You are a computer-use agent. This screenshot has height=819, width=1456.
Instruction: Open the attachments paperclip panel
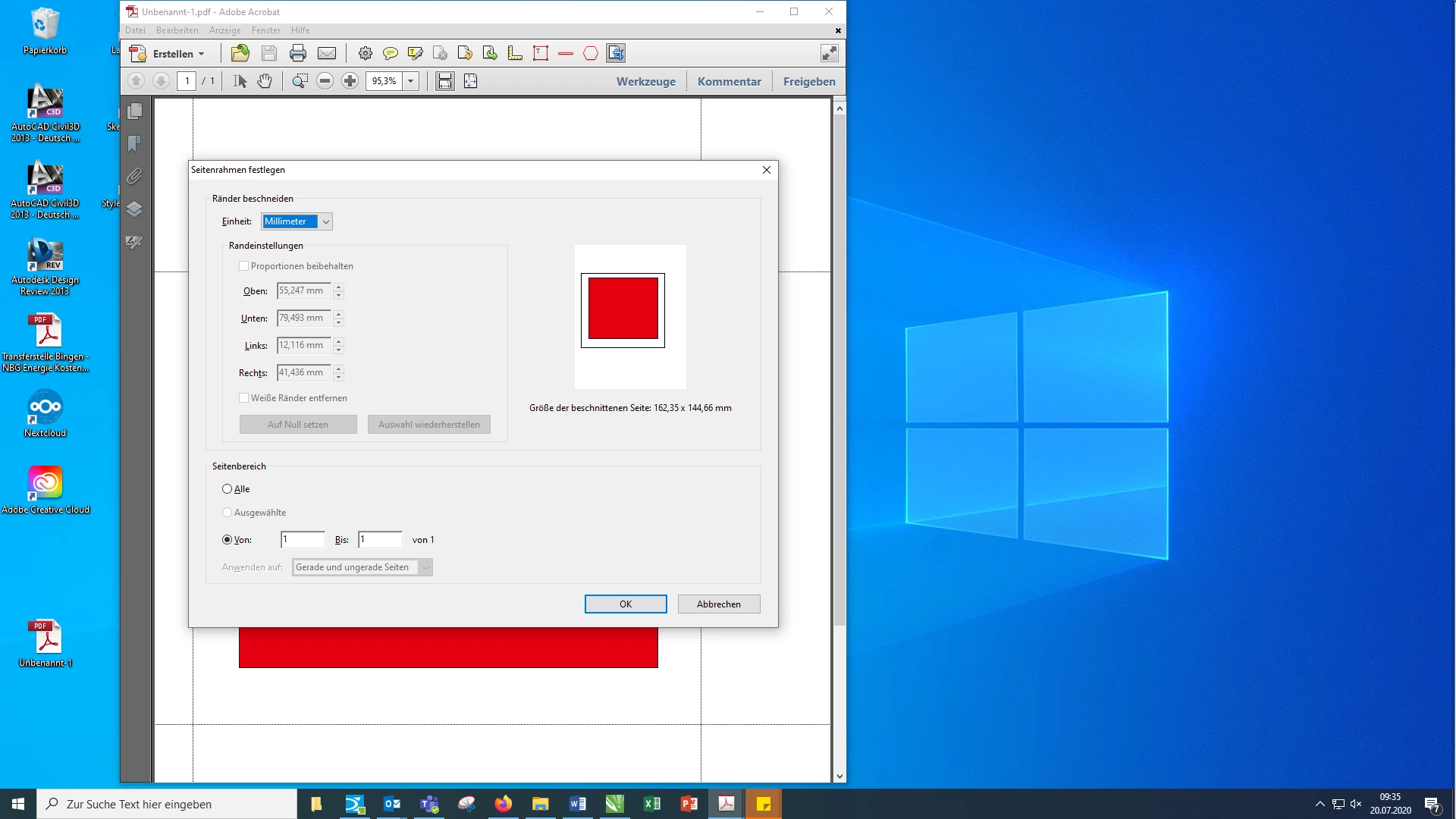click(x=134, y=176)
